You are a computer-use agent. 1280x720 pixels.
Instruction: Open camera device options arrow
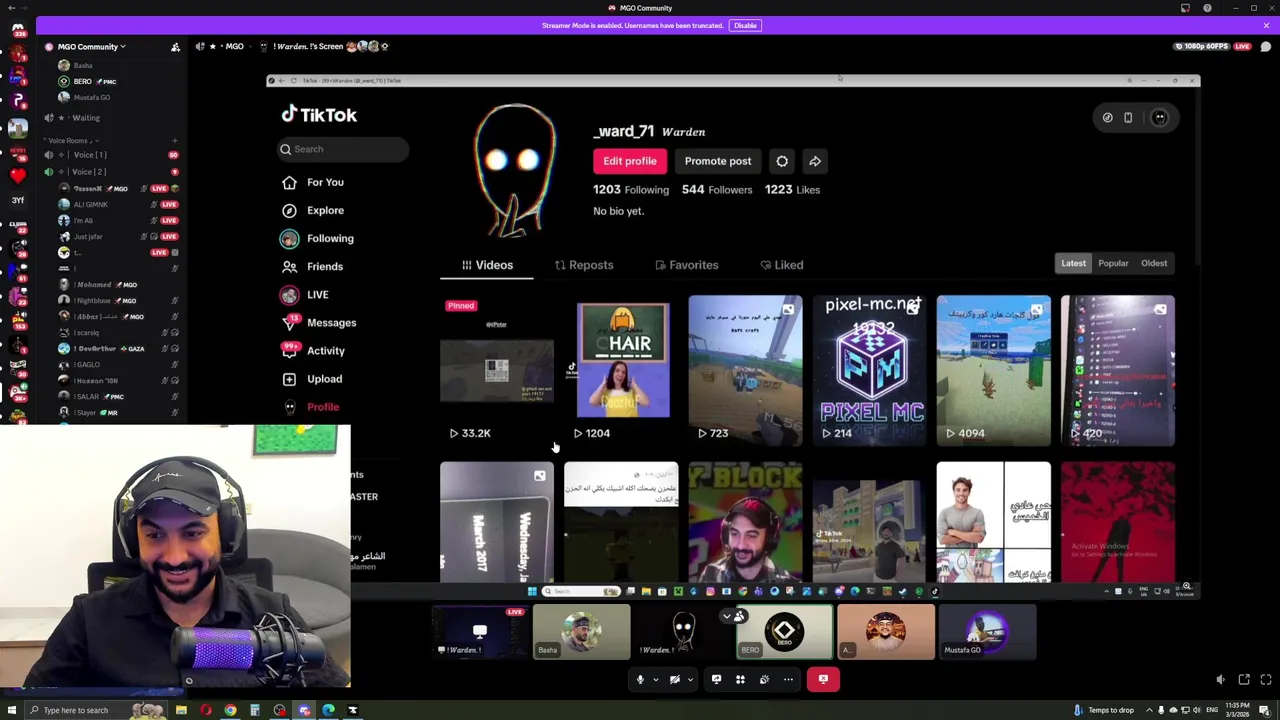coord(689,679)
